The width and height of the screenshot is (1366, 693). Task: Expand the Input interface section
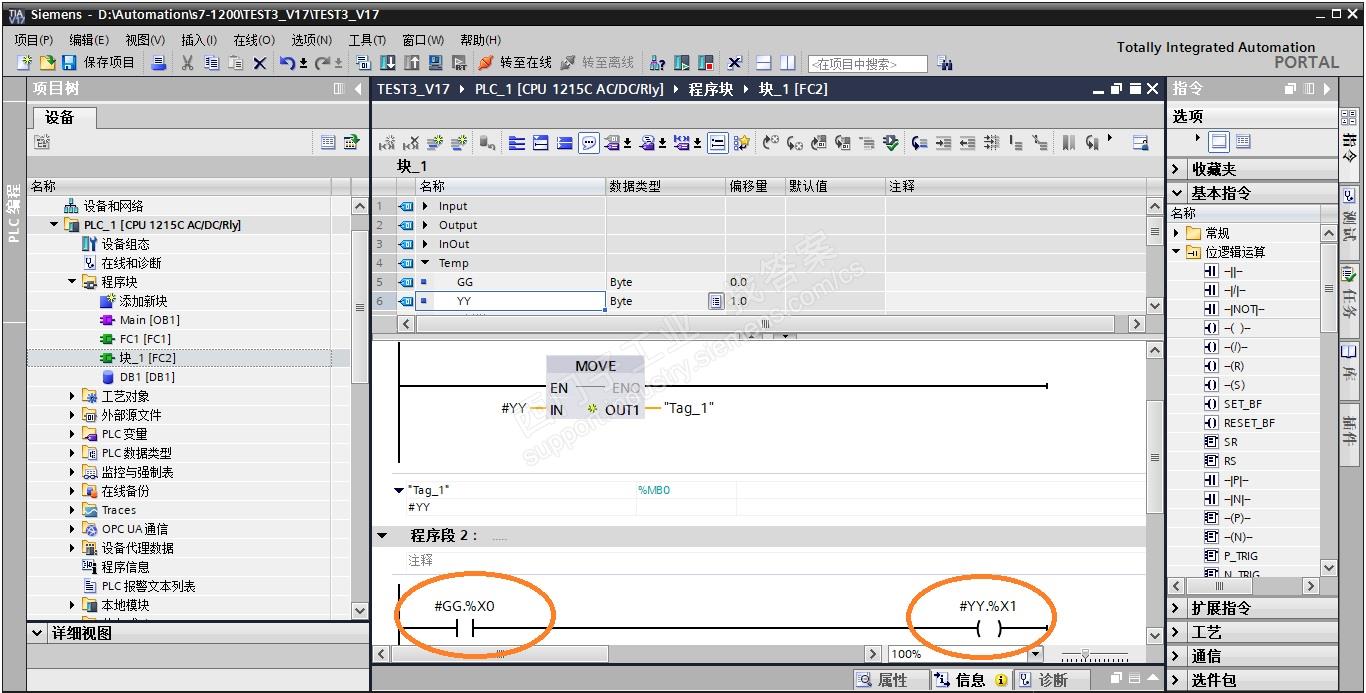[x=426, y=206]
